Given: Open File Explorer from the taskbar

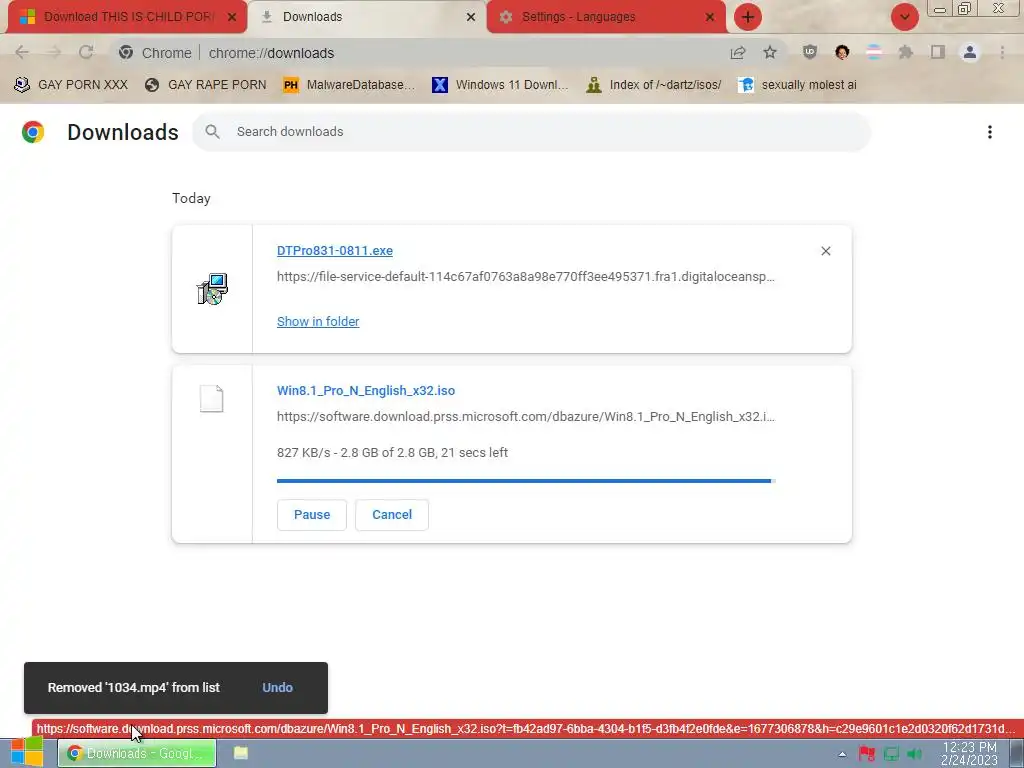Looking at the screenshot, I should click(241, 753).
